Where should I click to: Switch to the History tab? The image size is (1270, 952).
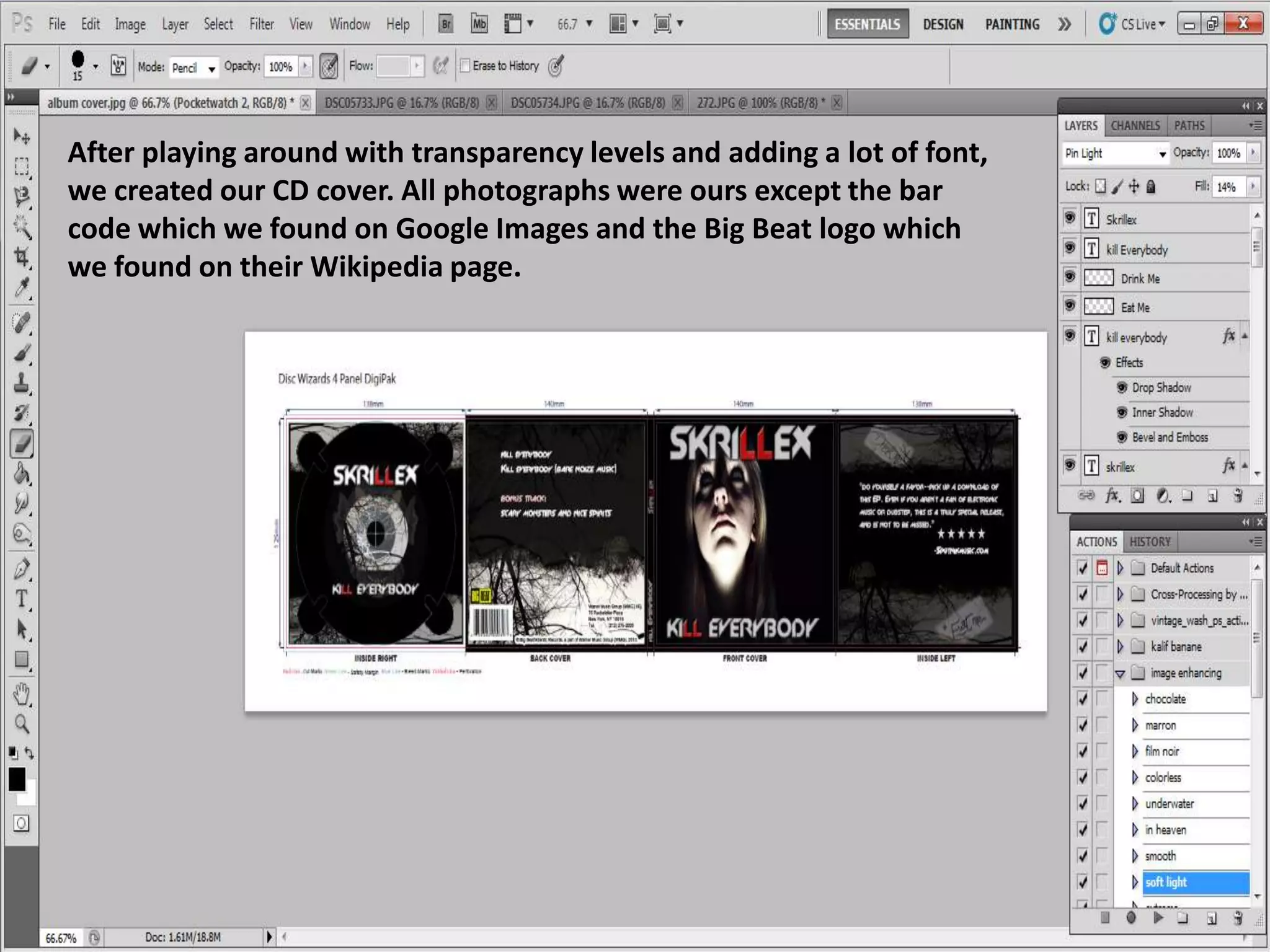(1150, 542)
